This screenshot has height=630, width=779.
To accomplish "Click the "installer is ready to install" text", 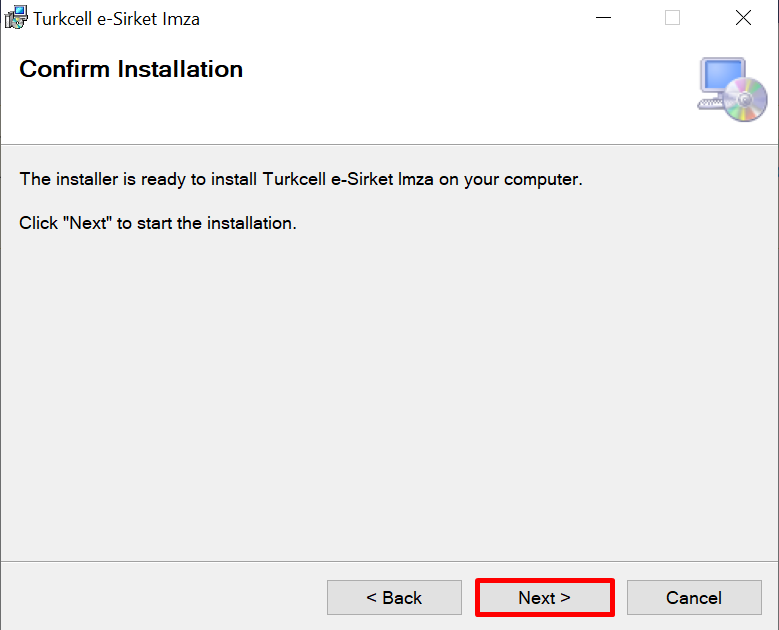I will [x=301, y=179].
